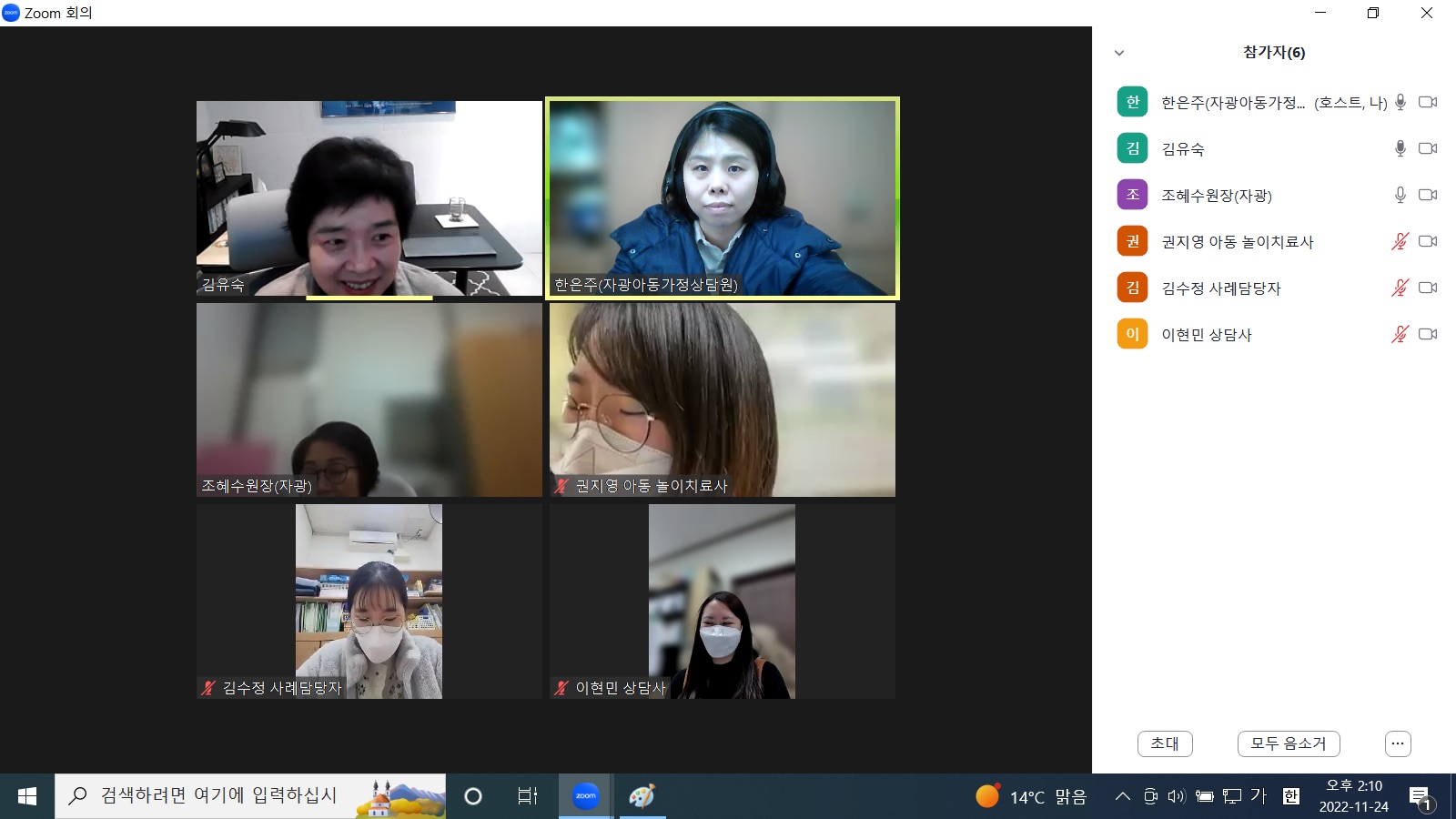1456x819 pixels.
Task: Select 조혜수원장(자광) participant entry
Action: tap(1216, 196)
